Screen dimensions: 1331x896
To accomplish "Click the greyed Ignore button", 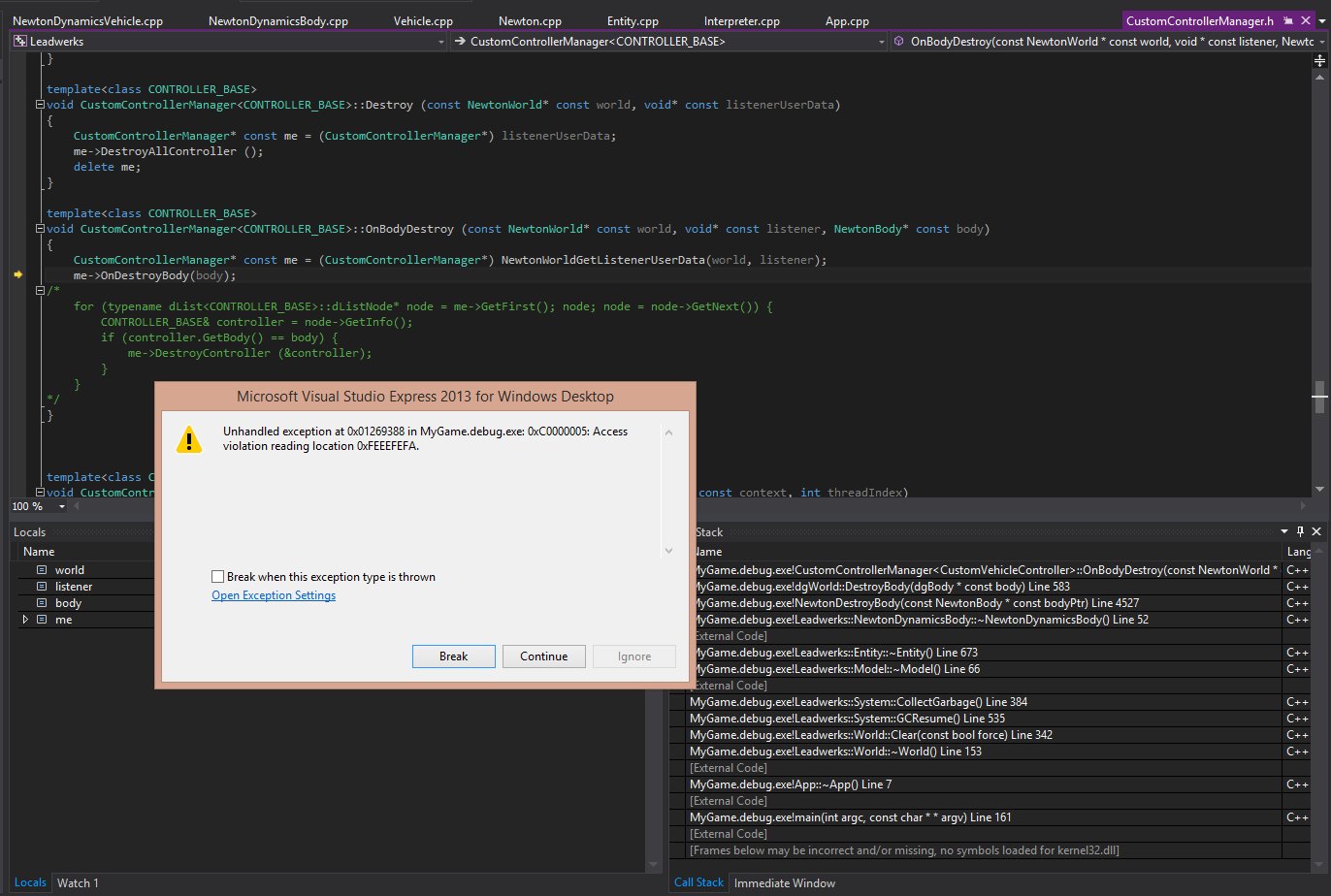I will [634, 656].
